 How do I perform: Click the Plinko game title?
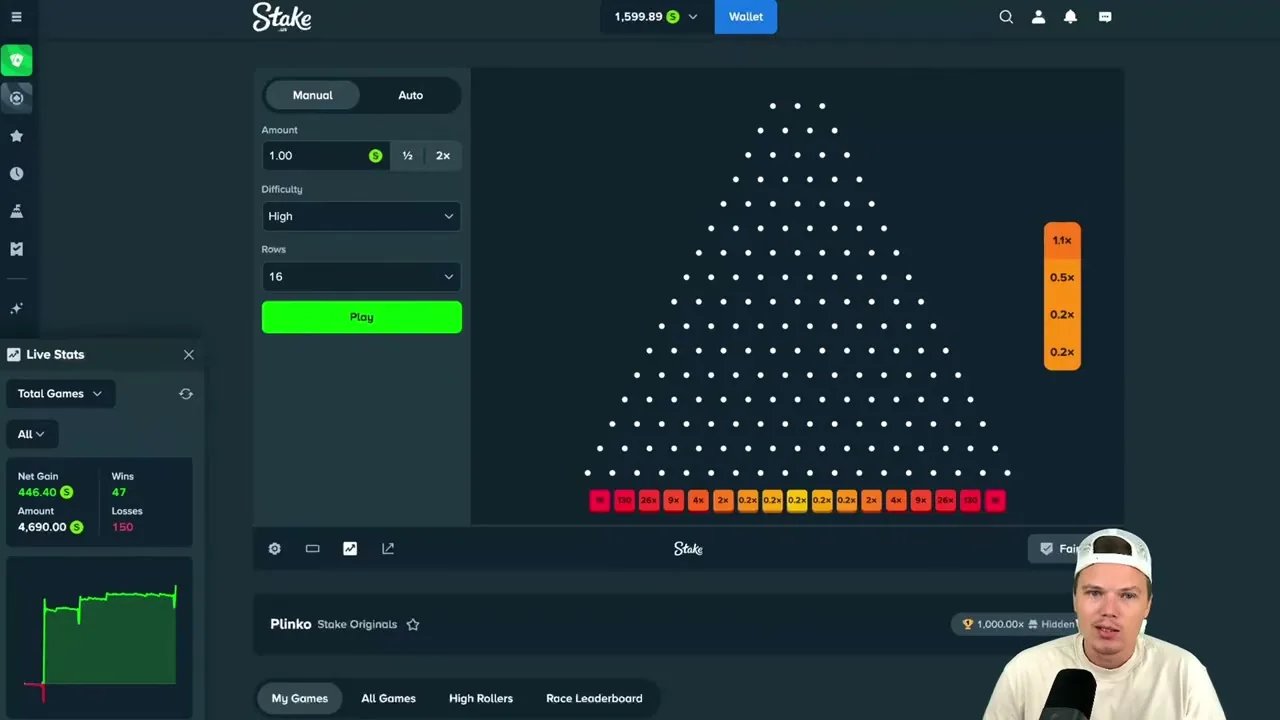click(x=290, y=625)
